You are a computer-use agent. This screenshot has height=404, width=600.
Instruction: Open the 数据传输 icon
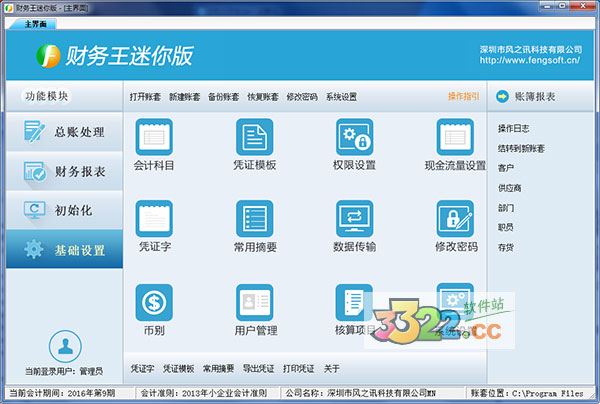coord(354,218)
